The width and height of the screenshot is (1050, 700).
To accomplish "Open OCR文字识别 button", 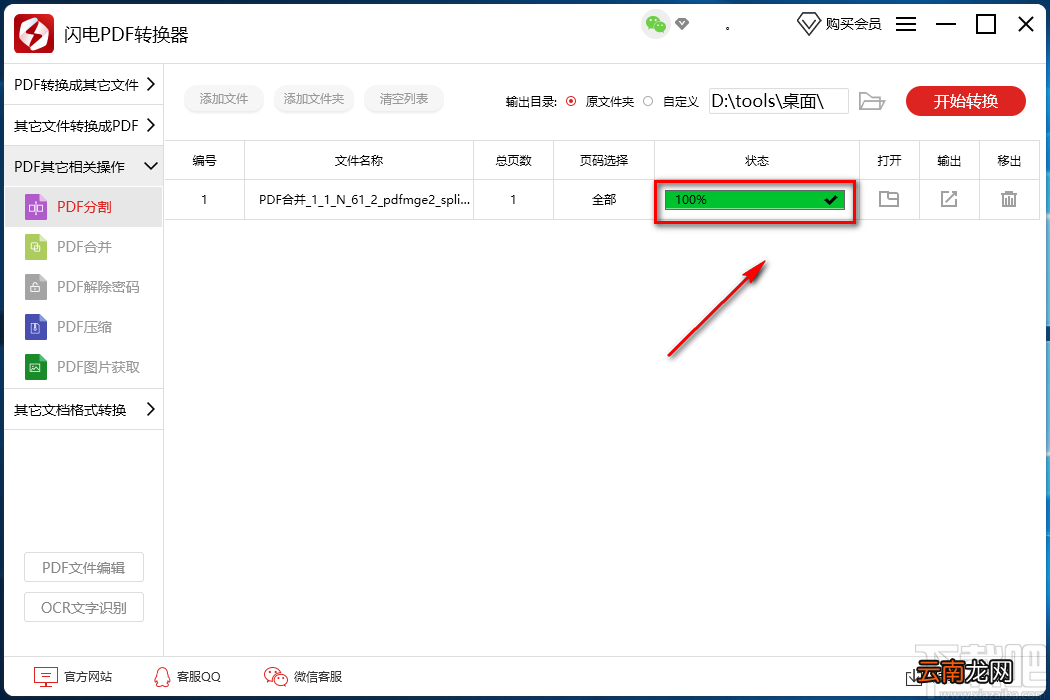I will [x=84, y=608].
